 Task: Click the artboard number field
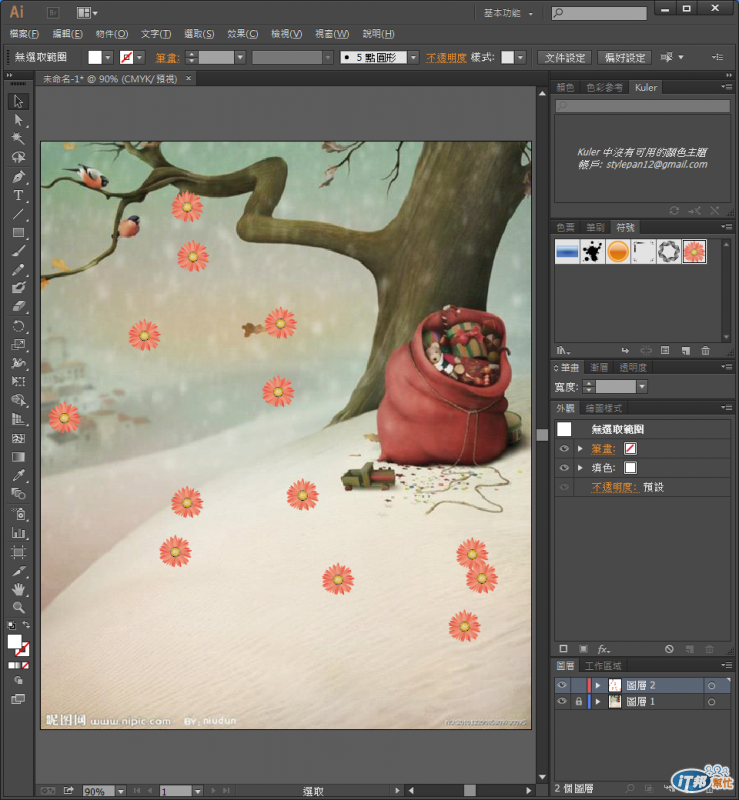click(x=176, y=791)
